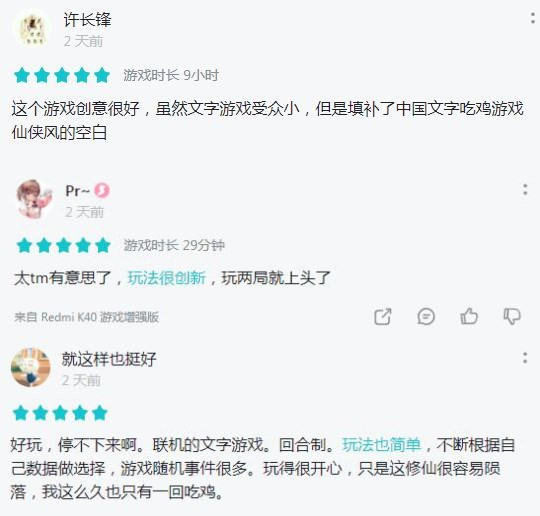Open three-dot menu on Pr~ review
The height and width of the screenshot is (516, 540).
click(525, 189)
